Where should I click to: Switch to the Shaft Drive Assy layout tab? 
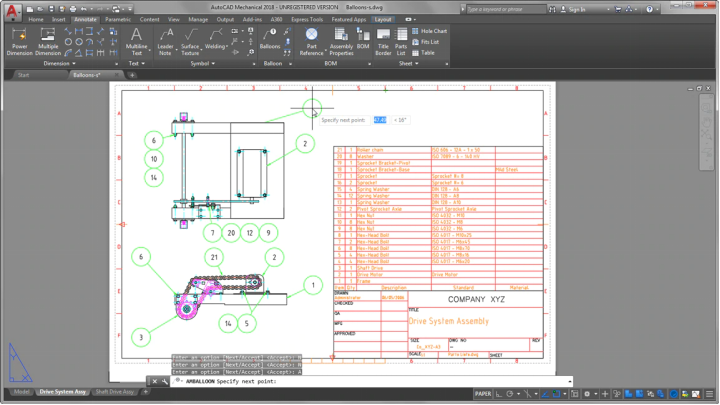114,392
